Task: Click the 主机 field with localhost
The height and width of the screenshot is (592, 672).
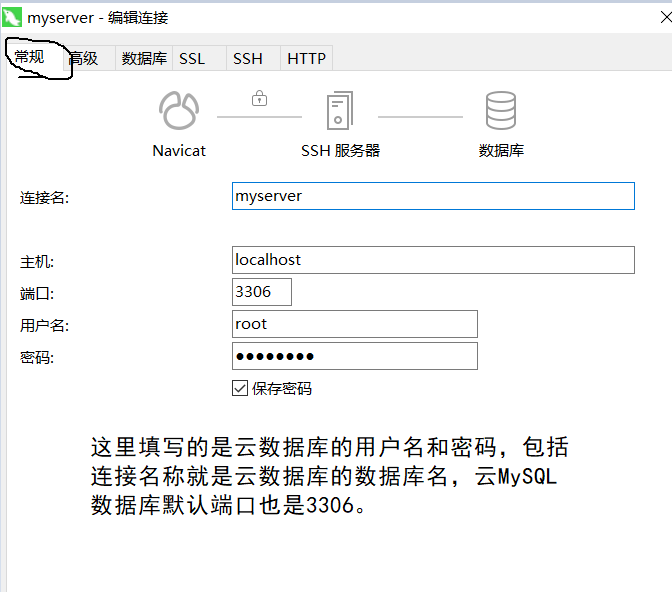Action: [433, 260]
